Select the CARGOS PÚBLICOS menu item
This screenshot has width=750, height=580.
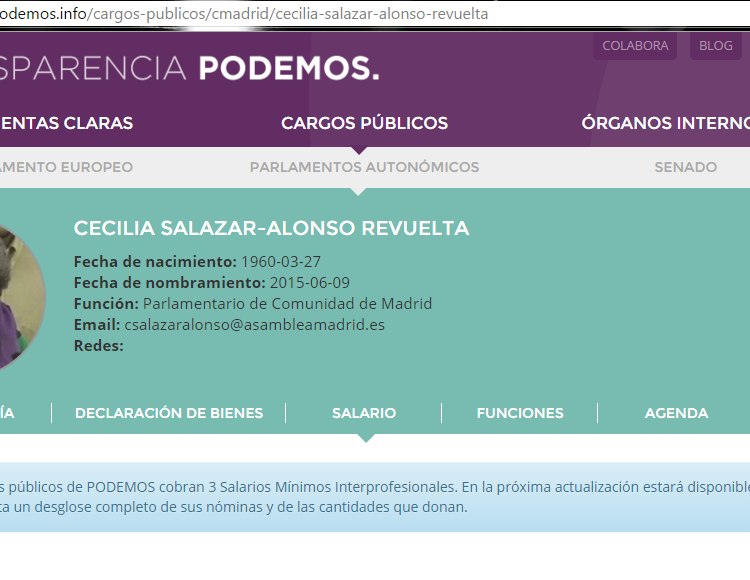[364, 123]
